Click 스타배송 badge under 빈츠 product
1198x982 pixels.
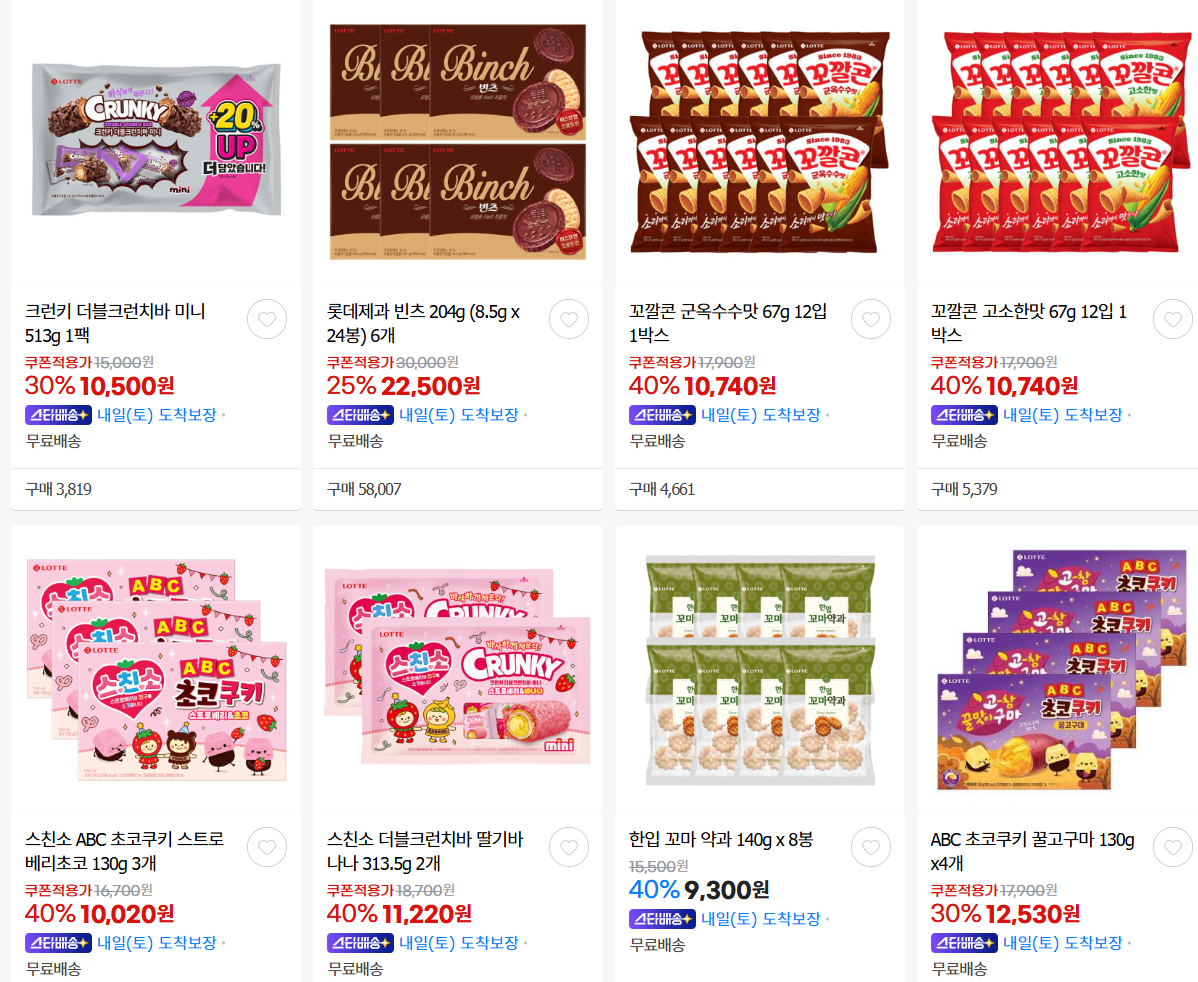[360, 415]
